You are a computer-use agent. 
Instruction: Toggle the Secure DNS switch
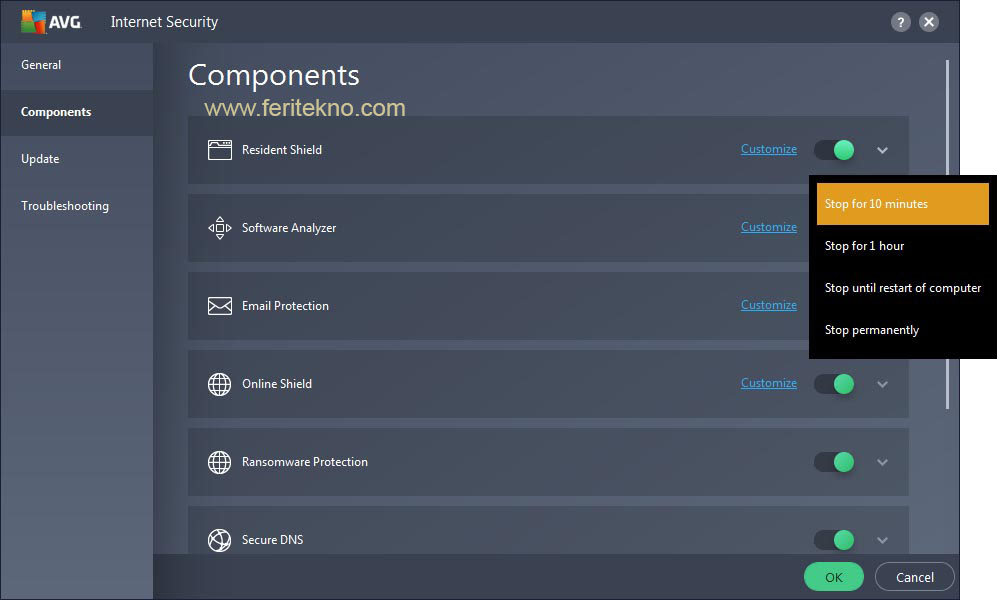tap(834, 540)
